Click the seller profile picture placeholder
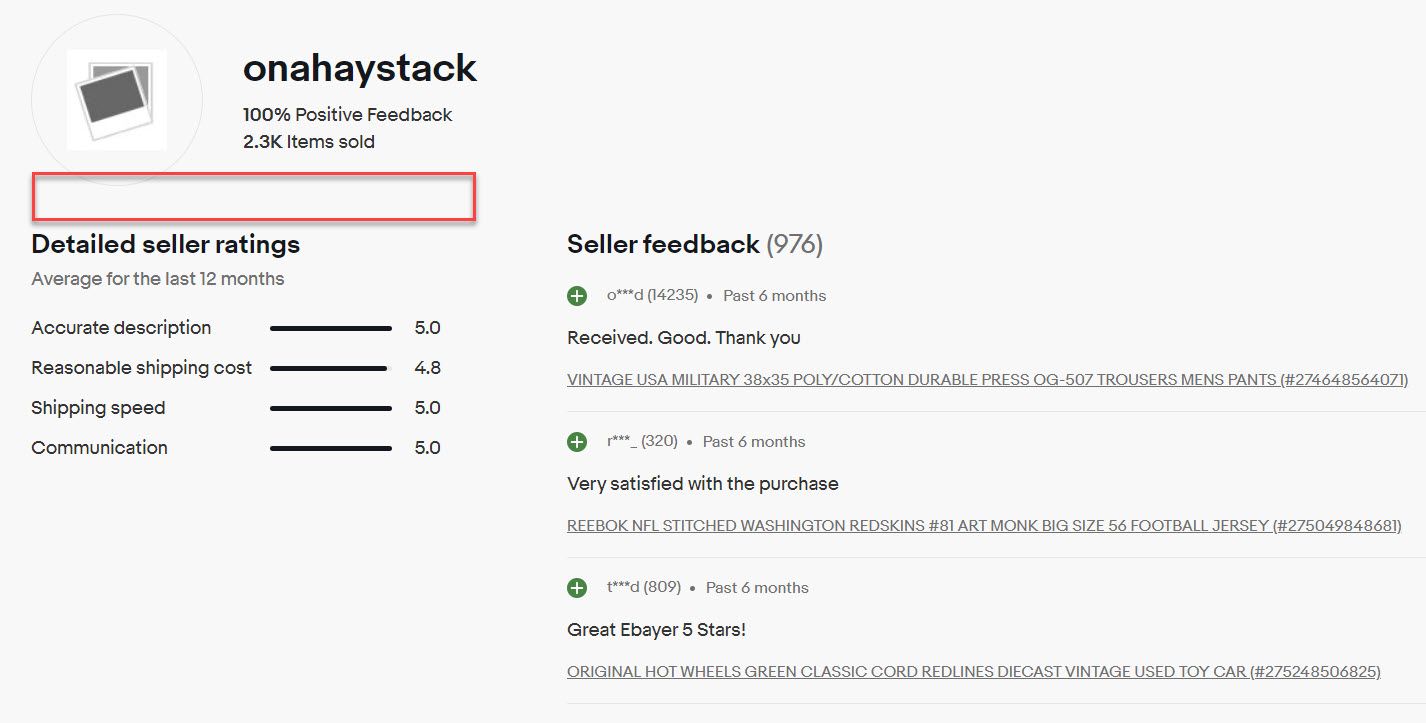Screen dimensions: 1426x723 coord(116,100)
